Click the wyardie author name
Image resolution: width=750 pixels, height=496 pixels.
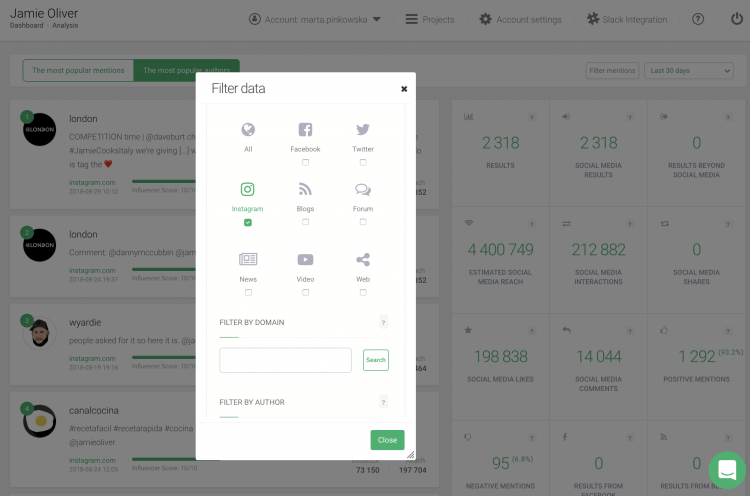pos(85,322)
